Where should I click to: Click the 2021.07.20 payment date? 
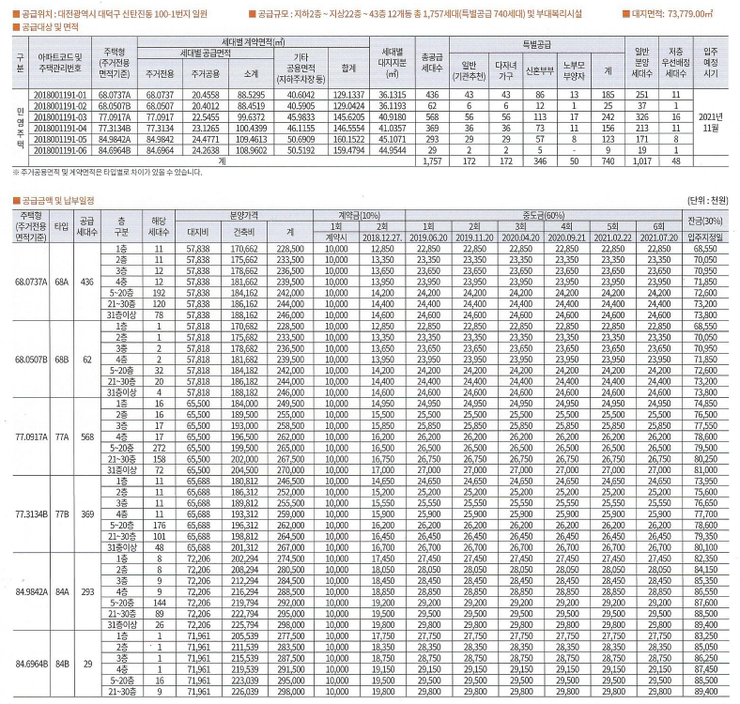(x=659, y=237)
